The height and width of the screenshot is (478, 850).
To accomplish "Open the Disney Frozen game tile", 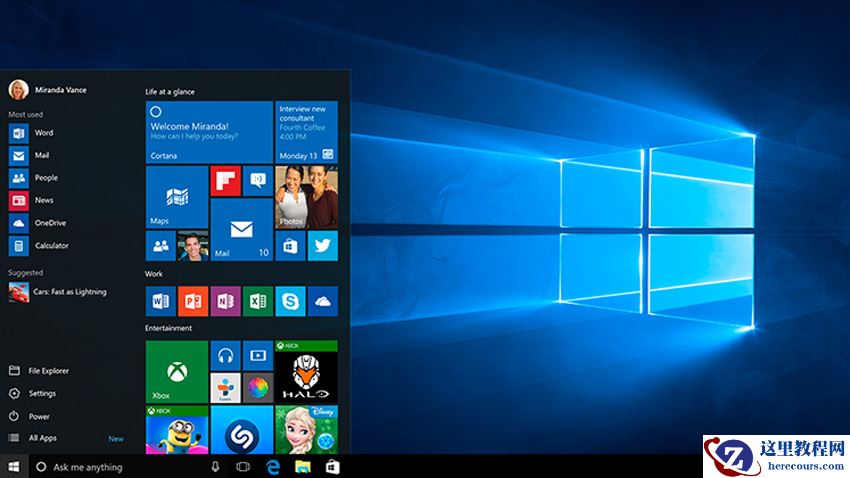I will click(306, 430).
